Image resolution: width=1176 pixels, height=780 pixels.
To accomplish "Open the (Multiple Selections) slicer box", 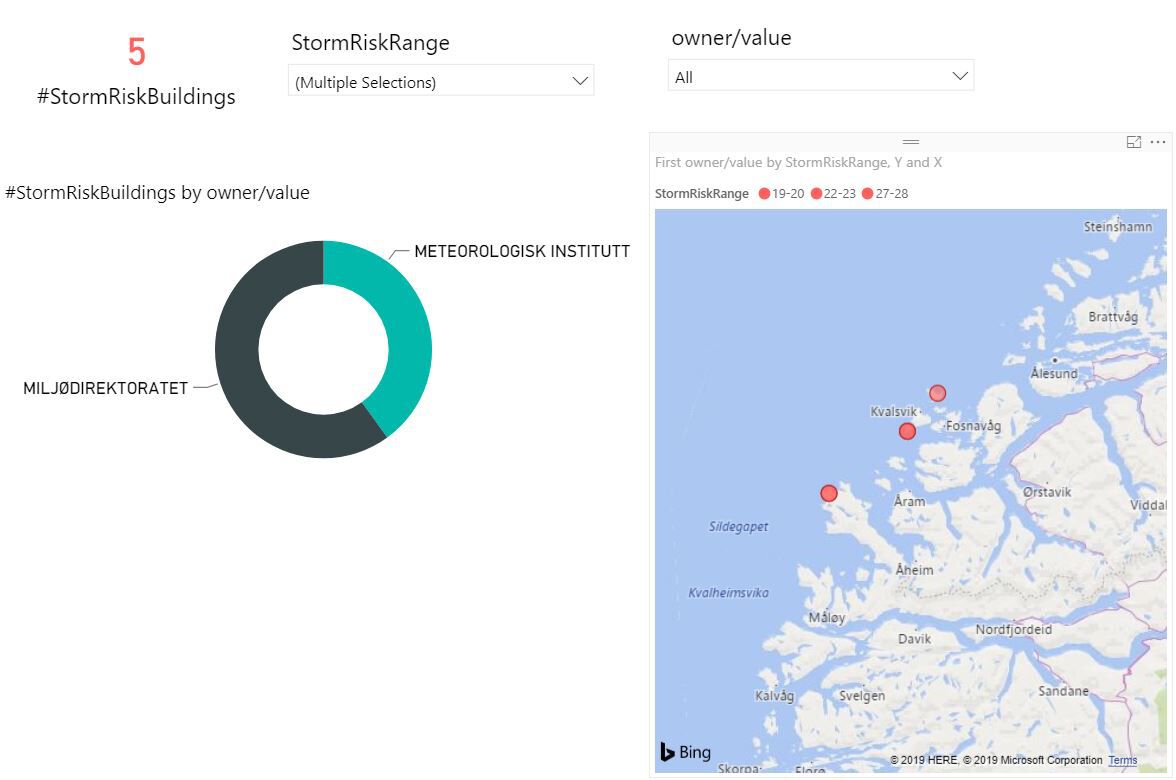I will click(x=441, y=80).
